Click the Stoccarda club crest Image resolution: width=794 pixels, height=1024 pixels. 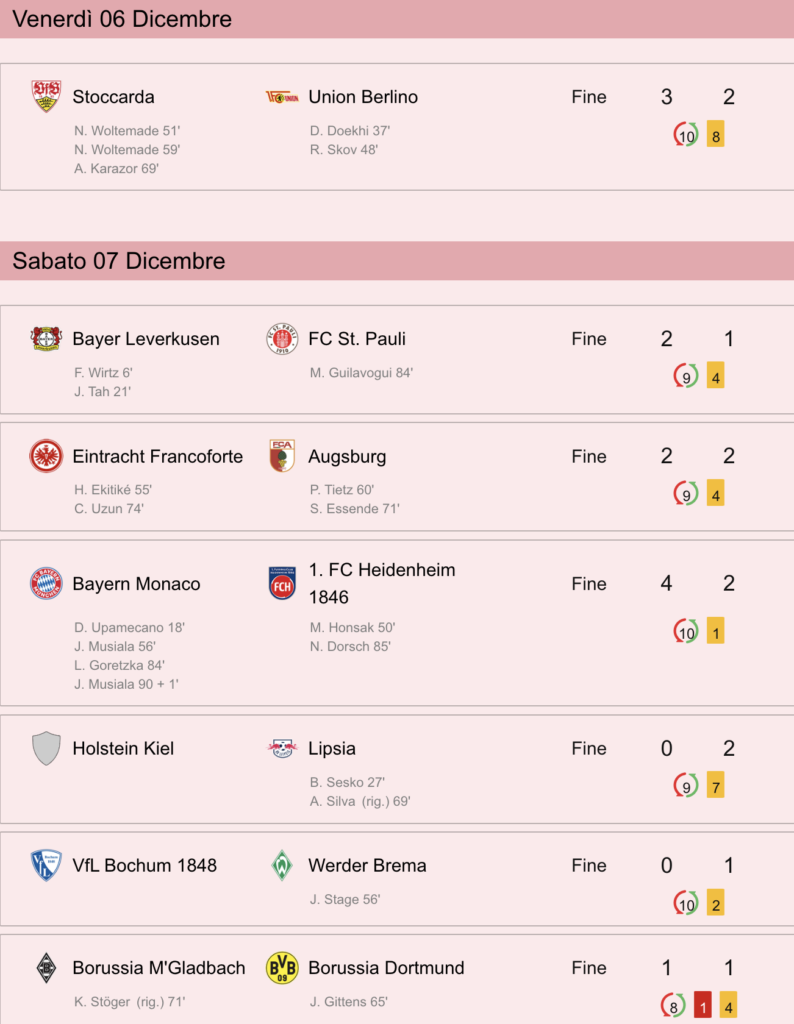[46, 97]
